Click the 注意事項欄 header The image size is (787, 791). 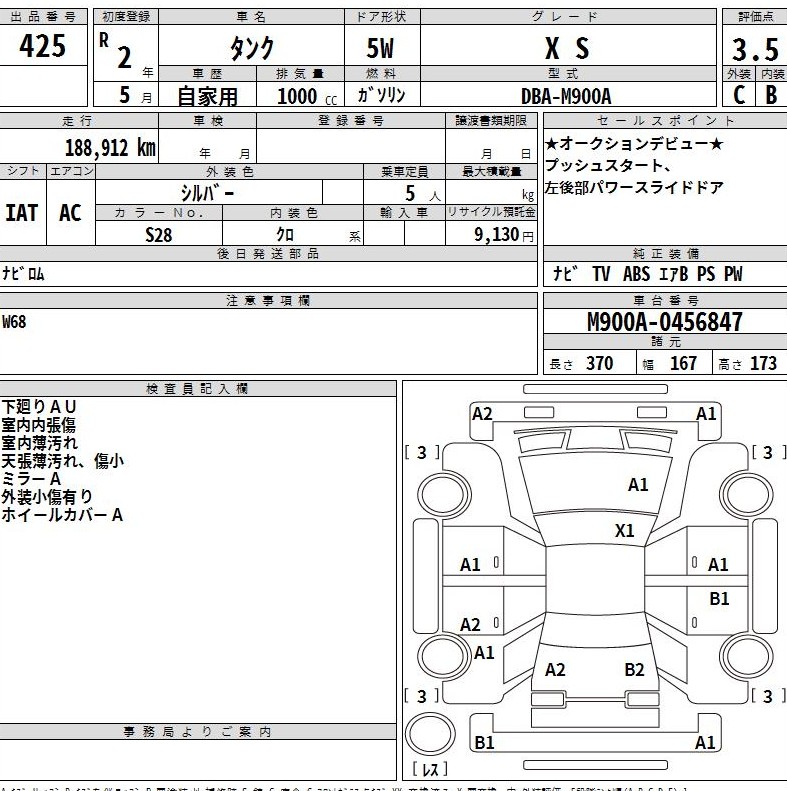(x=268, y=301)
